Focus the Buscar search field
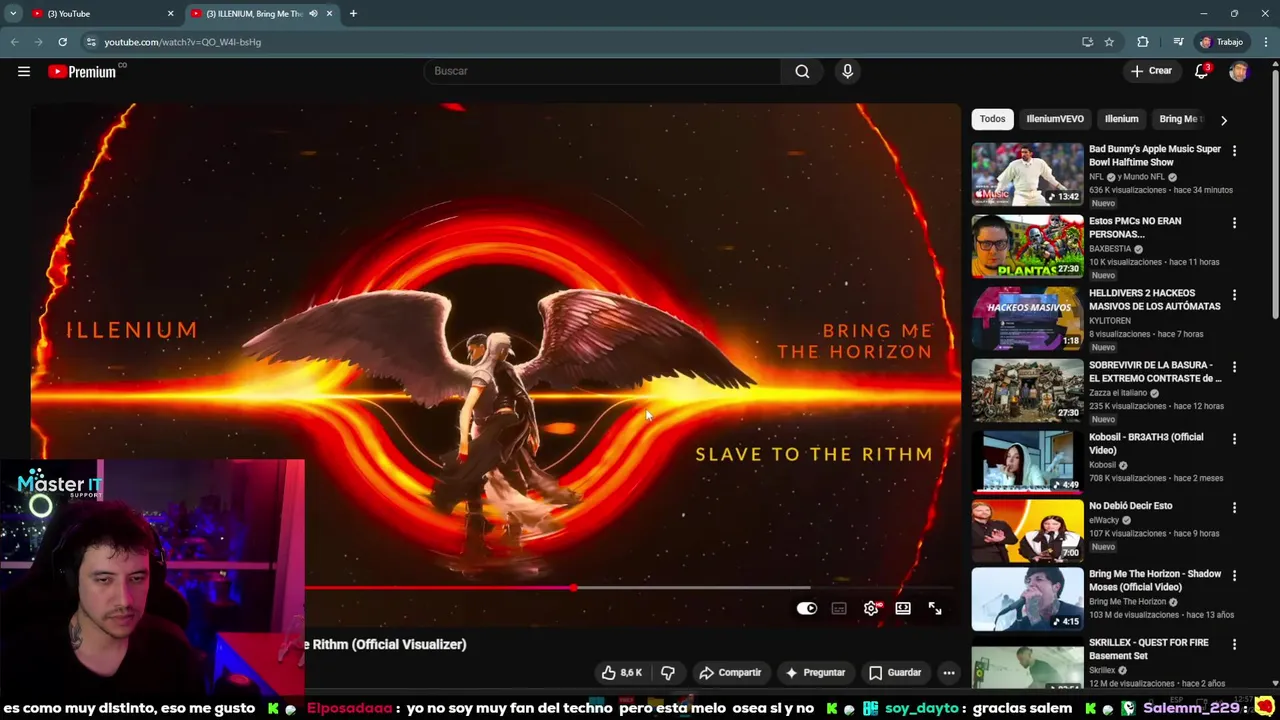This screenshot has width=1280, height=720. pos(603,71)
